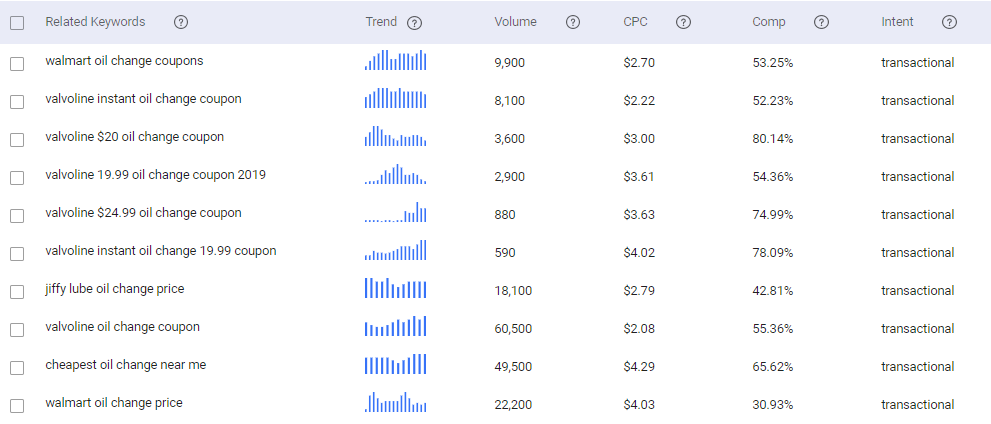
Task: Click the 53.25% competition value
Action: click(x=772, y=63)
